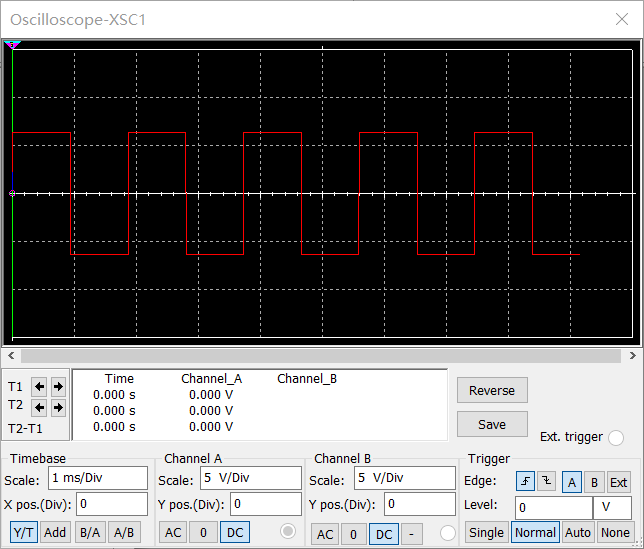Set Channel B coupling to 0
644x549 pixels.
point(353,534)
